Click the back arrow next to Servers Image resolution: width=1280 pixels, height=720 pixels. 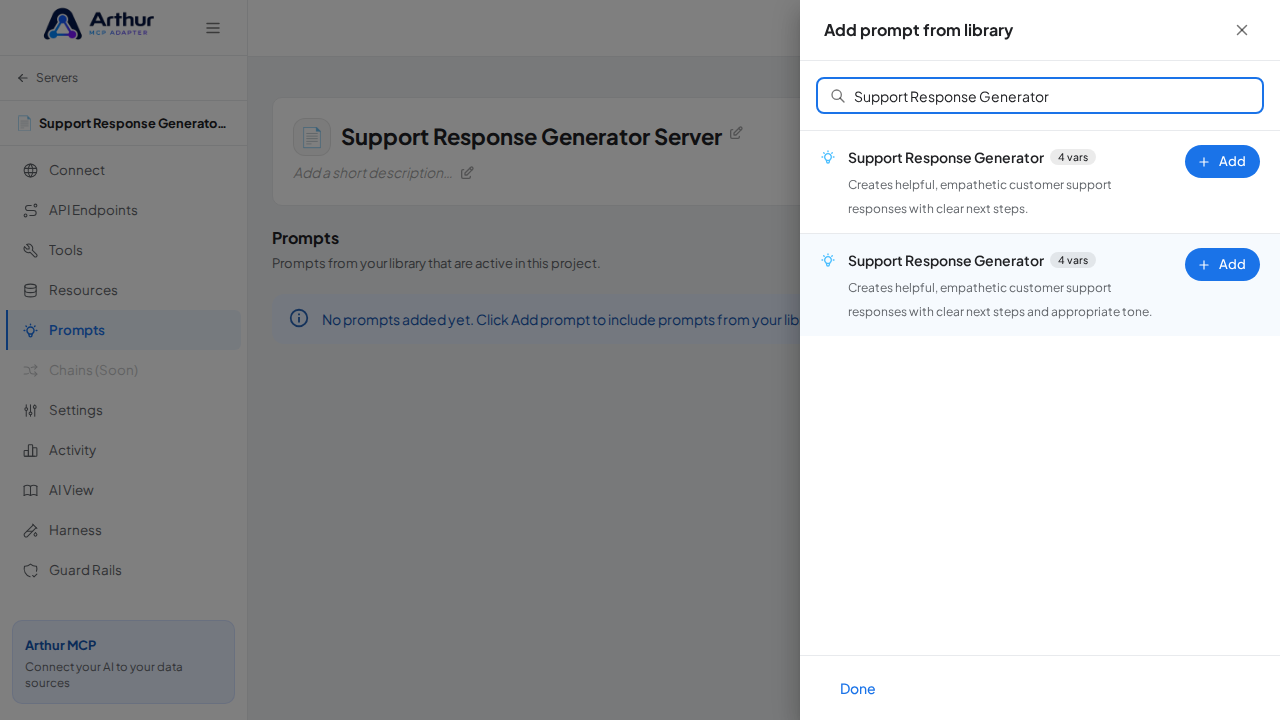(x=23, y=78)
